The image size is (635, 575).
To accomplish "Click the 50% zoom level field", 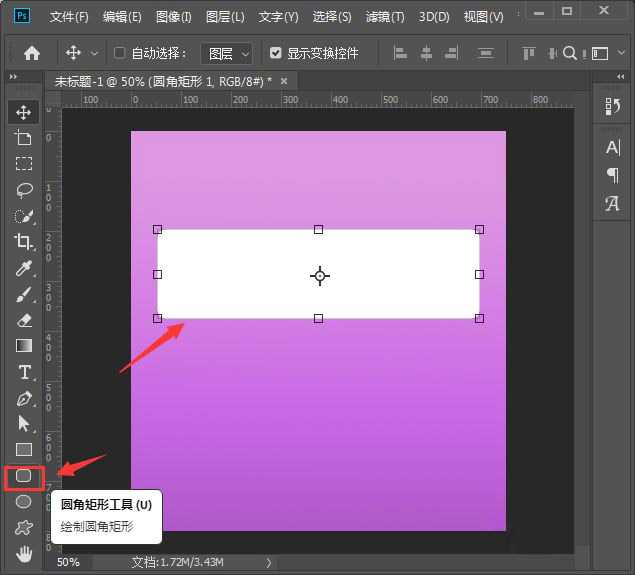I will coord(68,563).
